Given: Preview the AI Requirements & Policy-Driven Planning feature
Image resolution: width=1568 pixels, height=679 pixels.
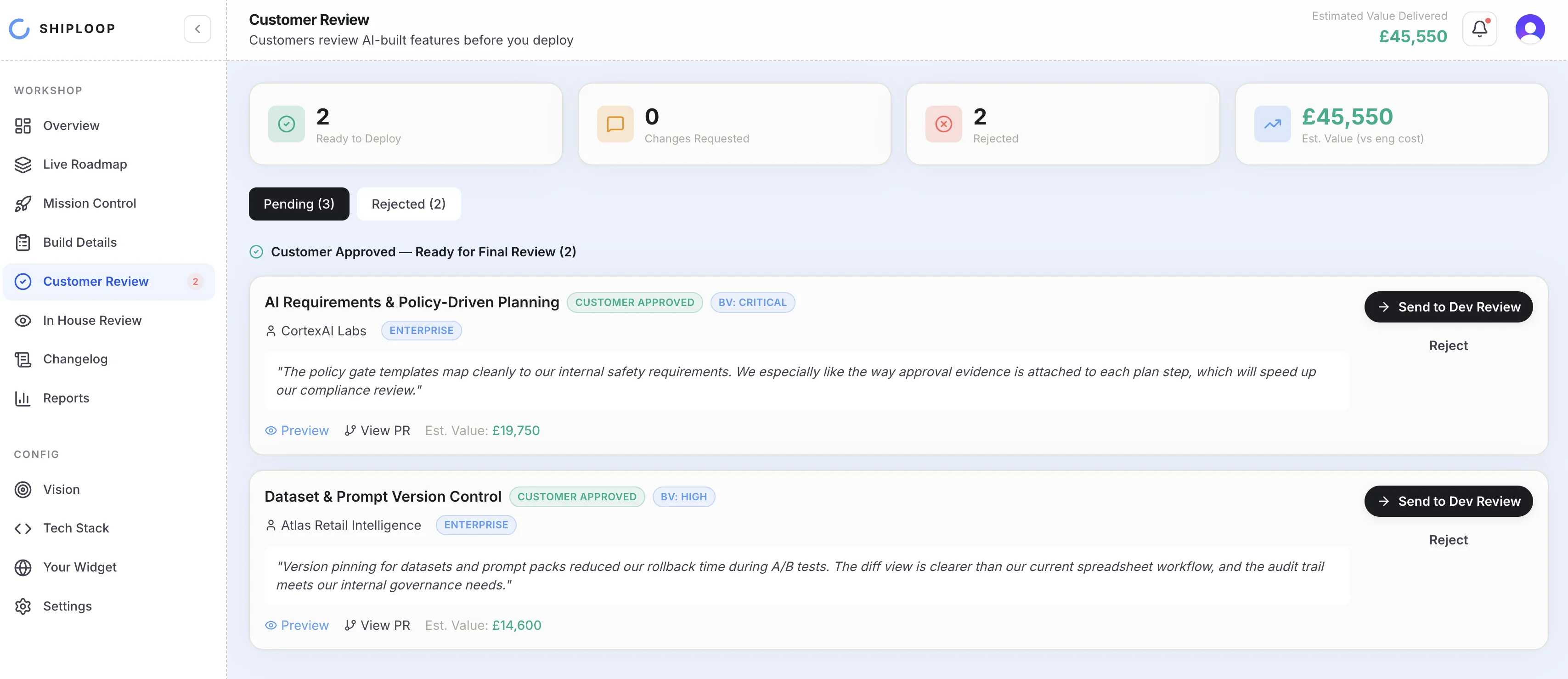Looking at the screenshot, I should click(x=297, y=430).
